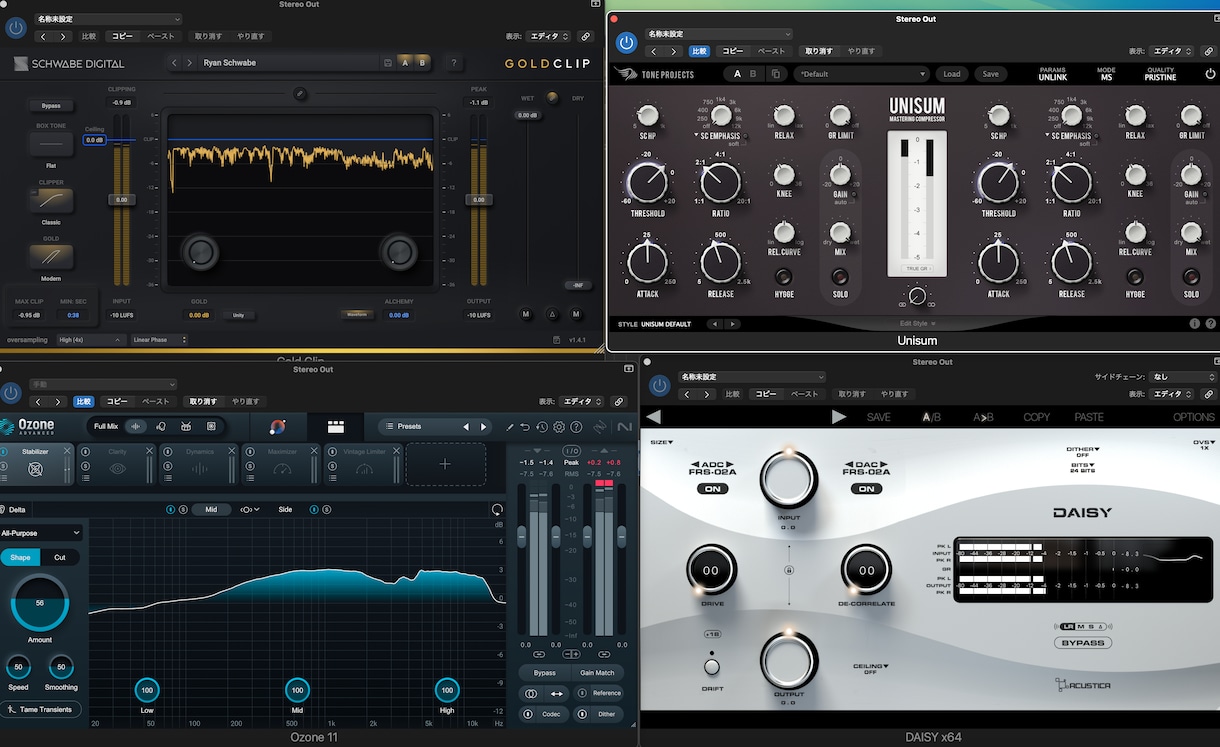Play the DAISY preset forward arrow

(839, 417)
